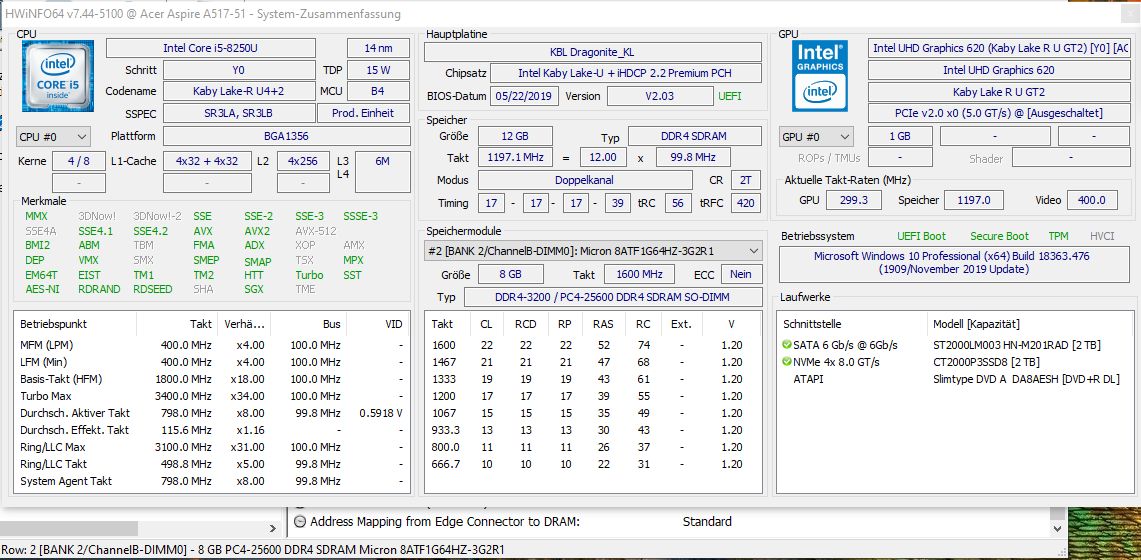The height and width of the screenshot is (560, 1141).
Task: Click the Microsoft Windows 10 Professional field
Action: 952,263
